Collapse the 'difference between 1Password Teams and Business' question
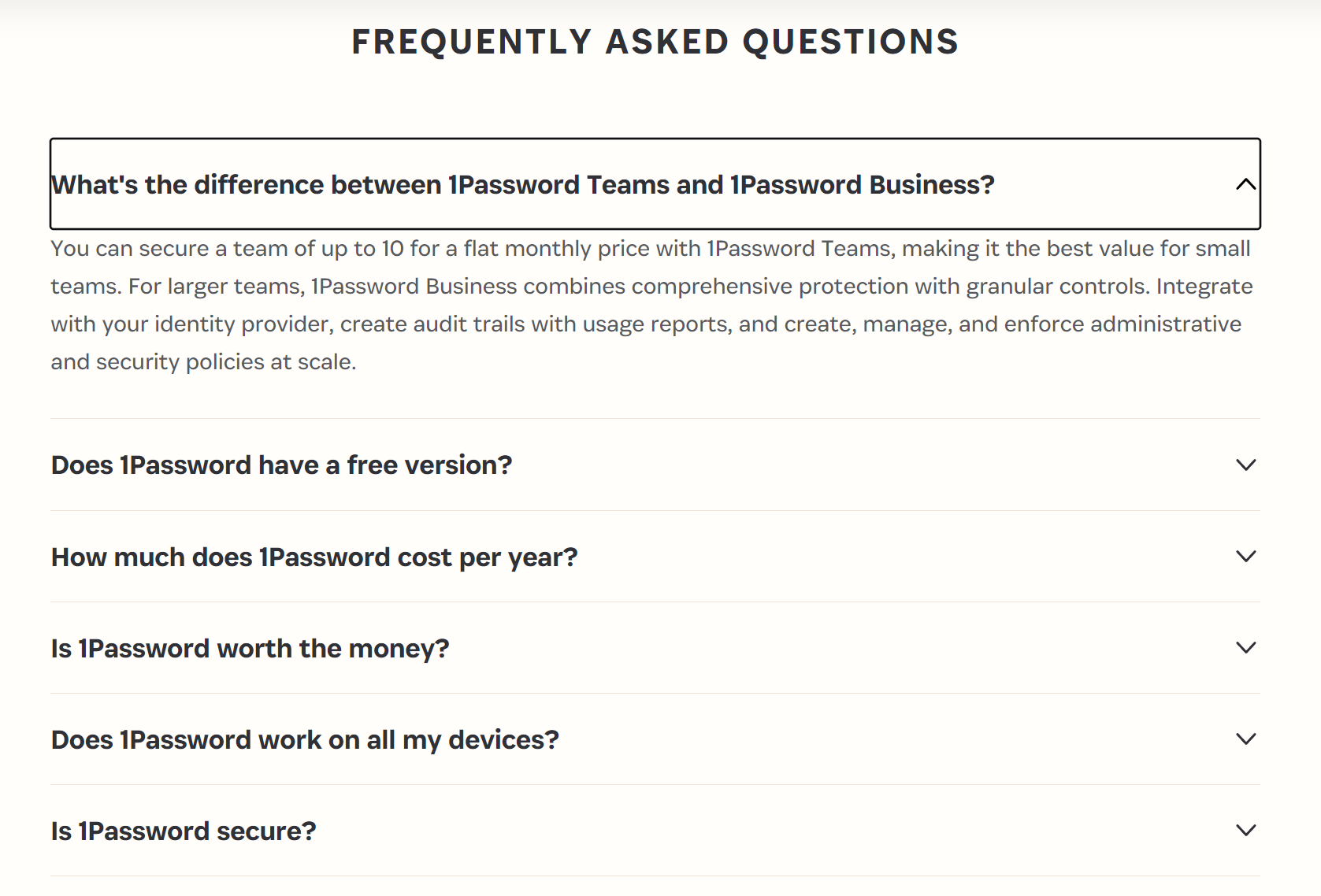Screen dimensions: 1321x896 pos(522,185)
